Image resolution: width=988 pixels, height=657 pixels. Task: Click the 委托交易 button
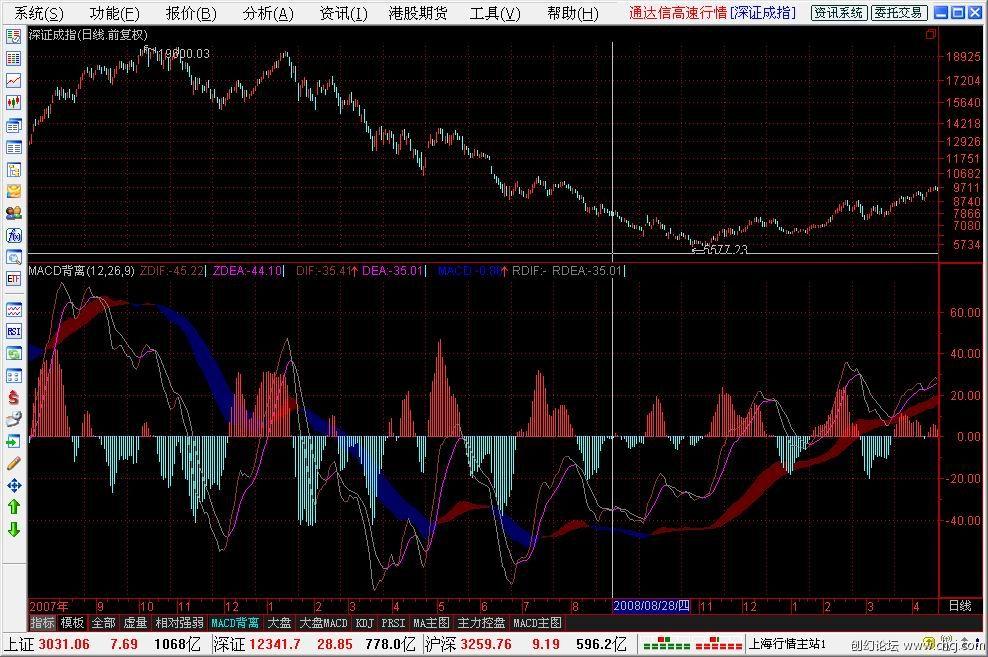[898, 13]
